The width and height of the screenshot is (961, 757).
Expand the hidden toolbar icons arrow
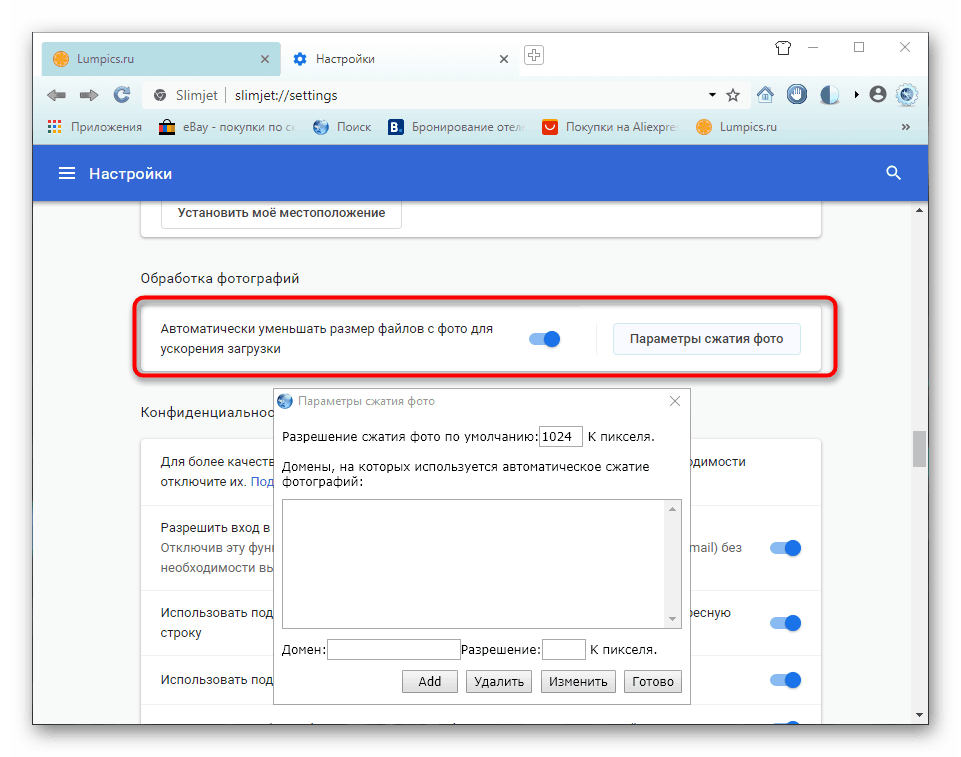pyautogui.click(x=856, y=95)
